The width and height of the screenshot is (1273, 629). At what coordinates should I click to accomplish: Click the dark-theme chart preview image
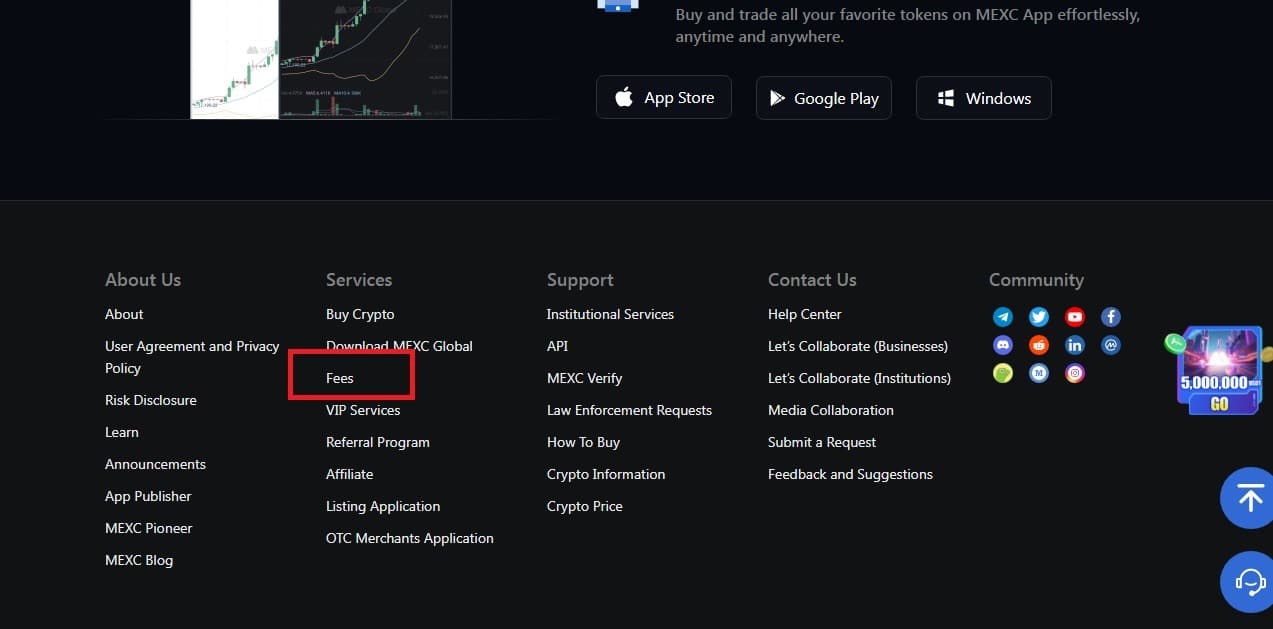[x=365, y=59]
